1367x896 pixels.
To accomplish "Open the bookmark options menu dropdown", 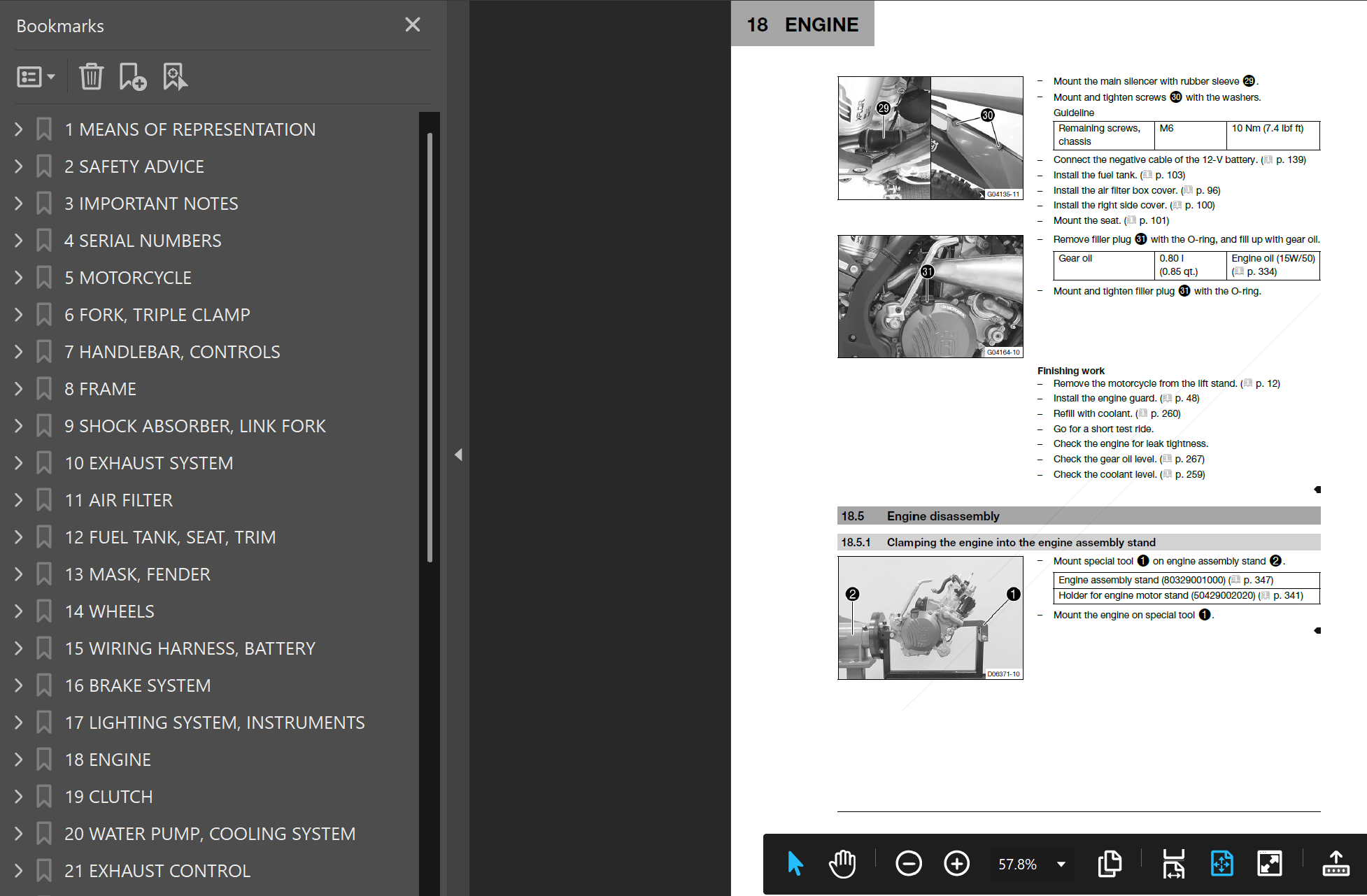I will coord(36,77).
